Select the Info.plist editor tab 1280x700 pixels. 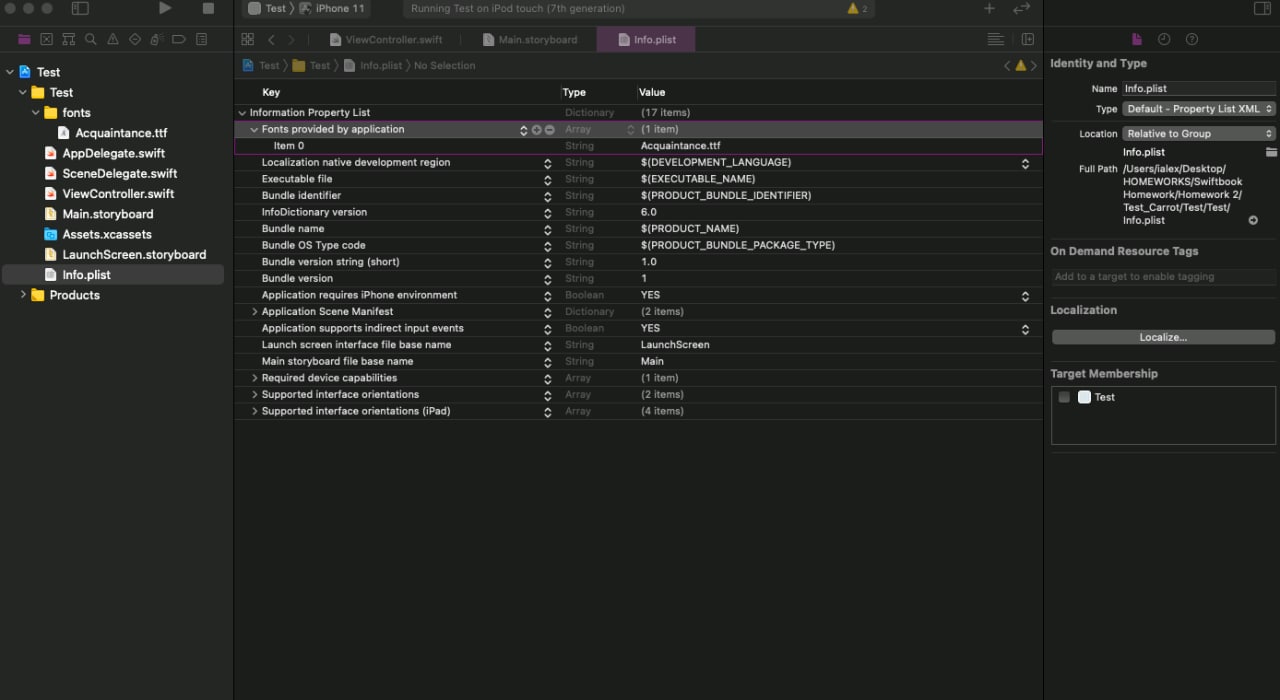point(645,39)
